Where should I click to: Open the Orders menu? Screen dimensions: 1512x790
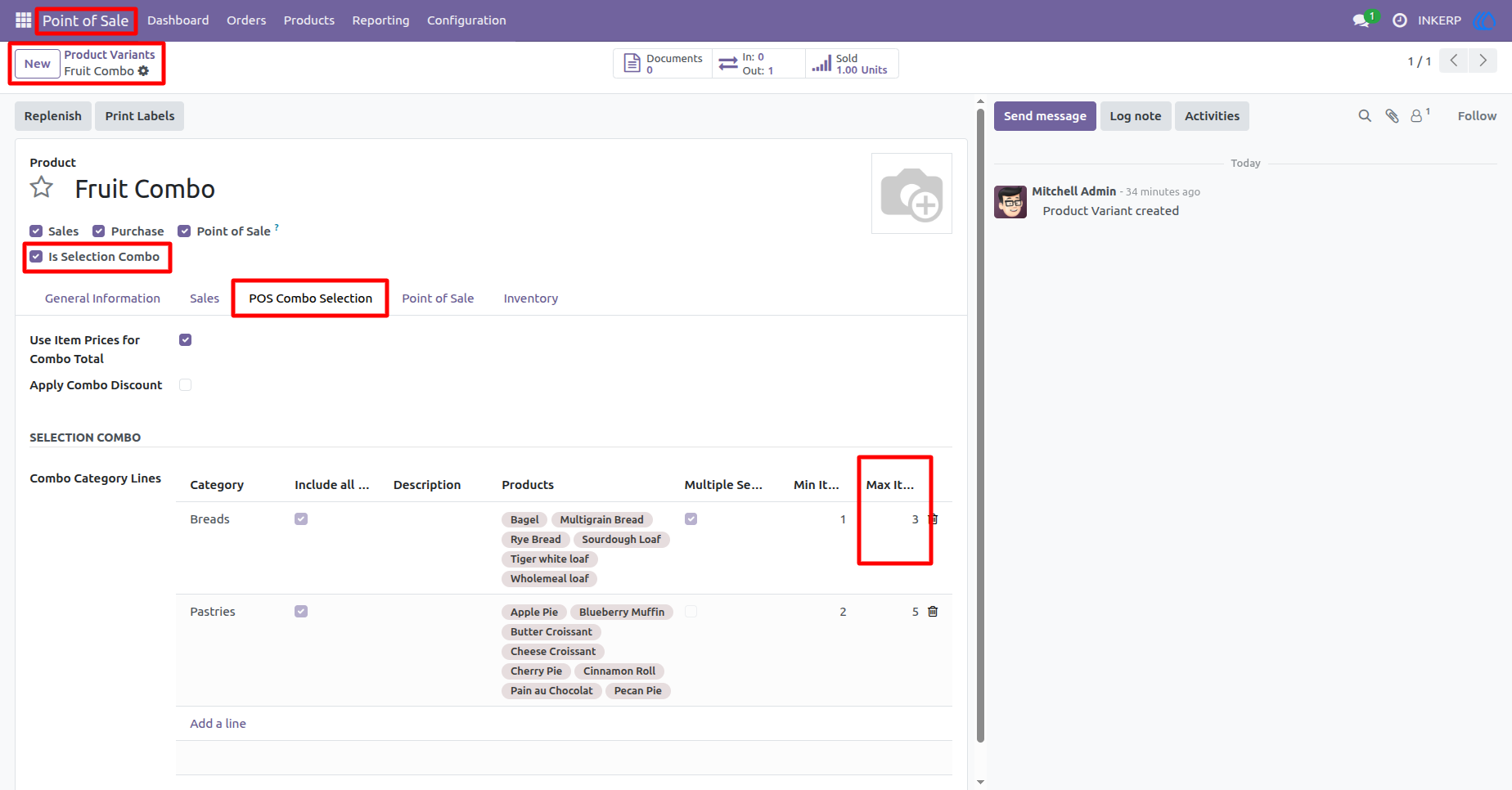tap(246, 20)
